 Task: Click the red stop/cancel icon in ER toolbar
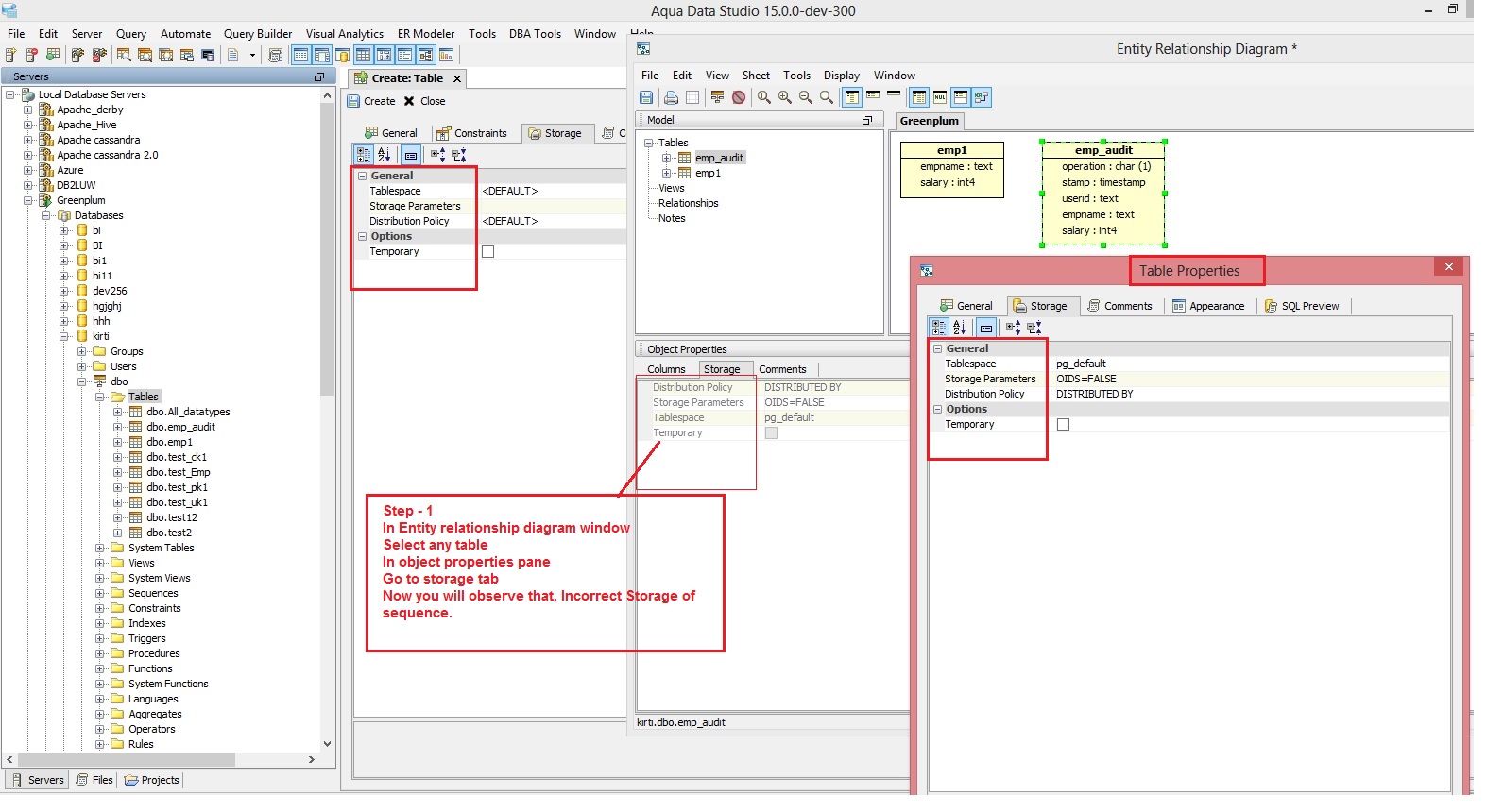click(x=739, y=97)
